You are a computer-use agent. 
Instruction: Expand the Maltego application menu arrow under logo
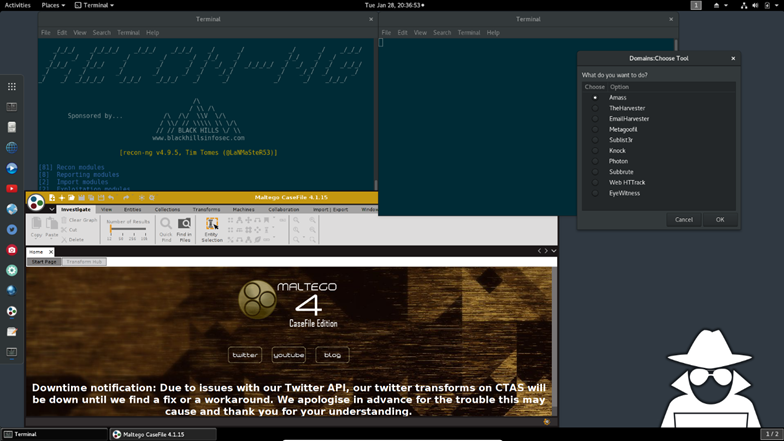coord(52,209)
